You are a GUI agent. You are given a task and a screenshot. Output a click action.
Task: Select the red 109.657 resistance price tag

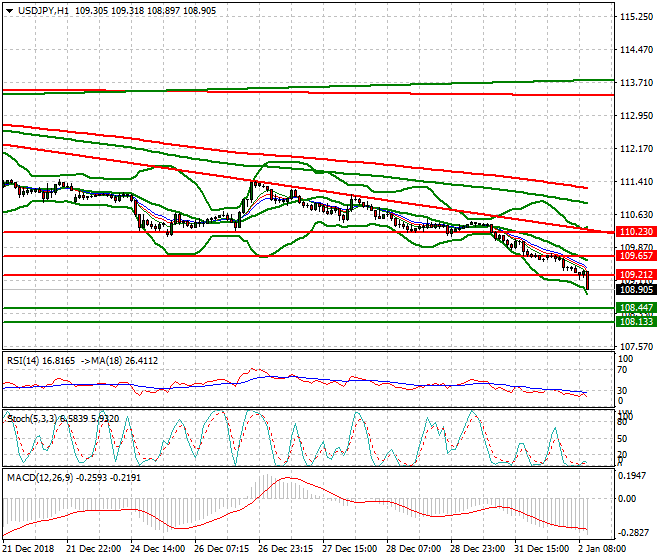pos(636,257)
